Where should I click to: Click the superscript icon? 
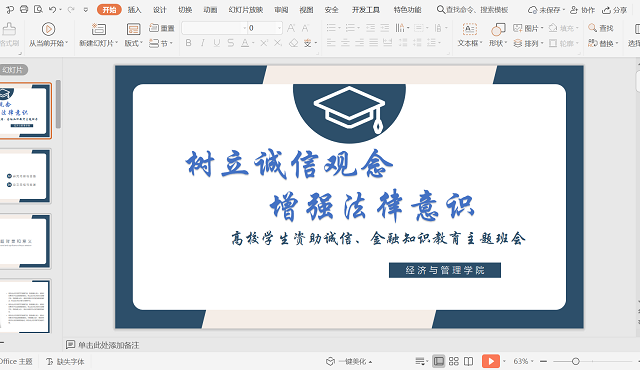(264, 43)
